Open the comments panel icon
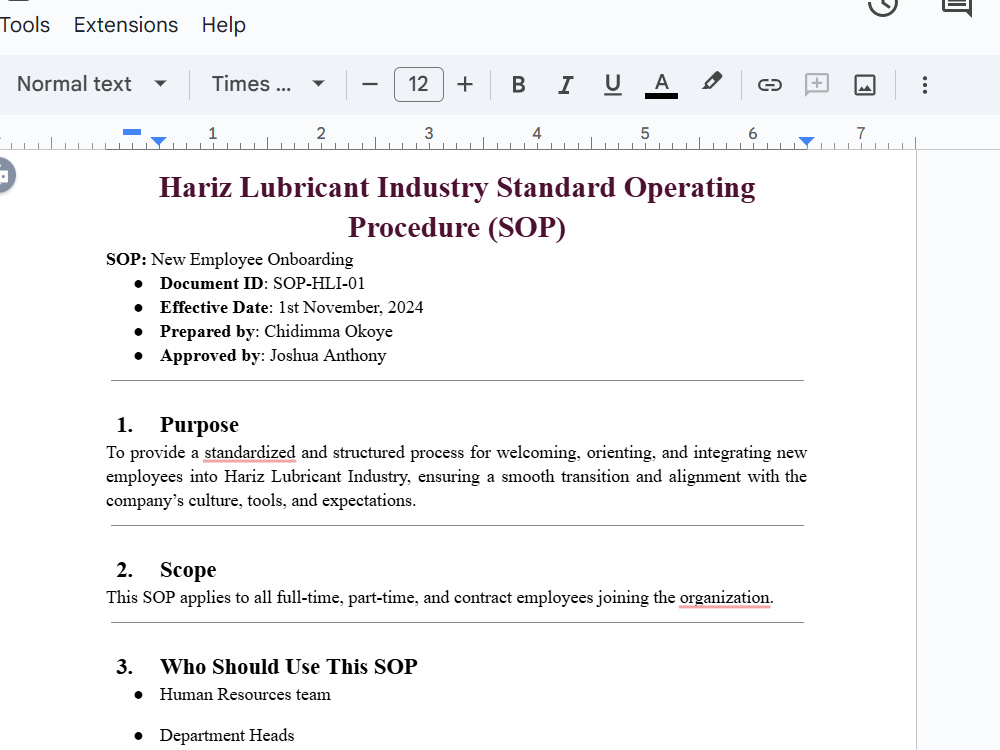This screenshot has height=750, width=1000. click(x=957, y=6)
